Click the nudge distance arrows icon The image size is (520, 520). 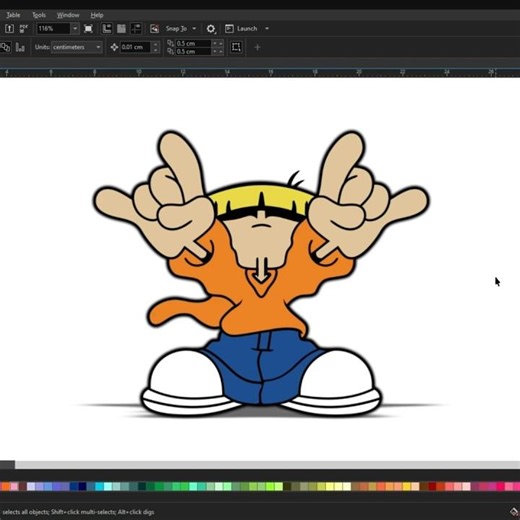click(114, 47)
